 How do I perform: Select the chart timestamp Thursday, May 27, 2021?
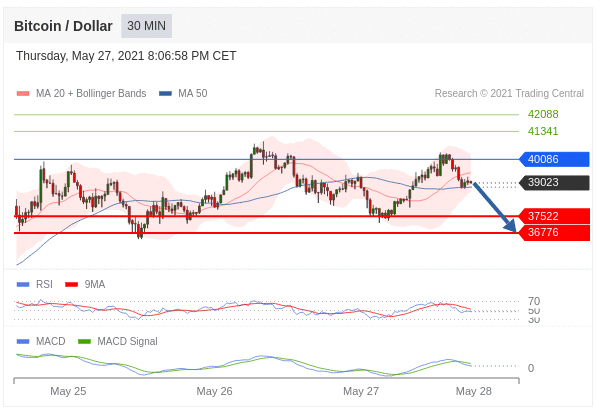click(126, 56)
